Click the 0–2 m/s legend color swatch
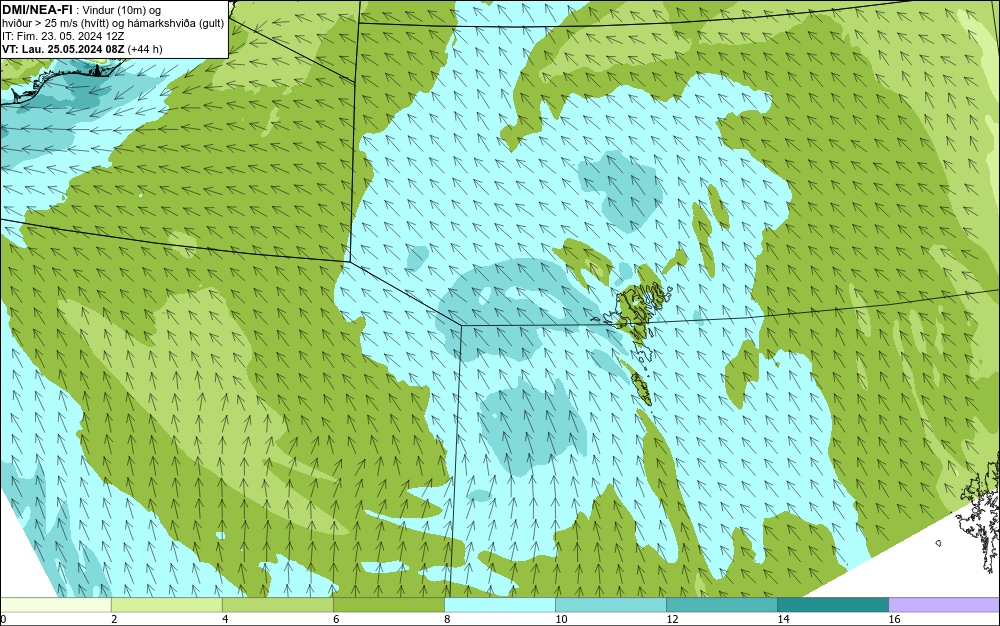The image size is (1000, 626). point(55,604)
